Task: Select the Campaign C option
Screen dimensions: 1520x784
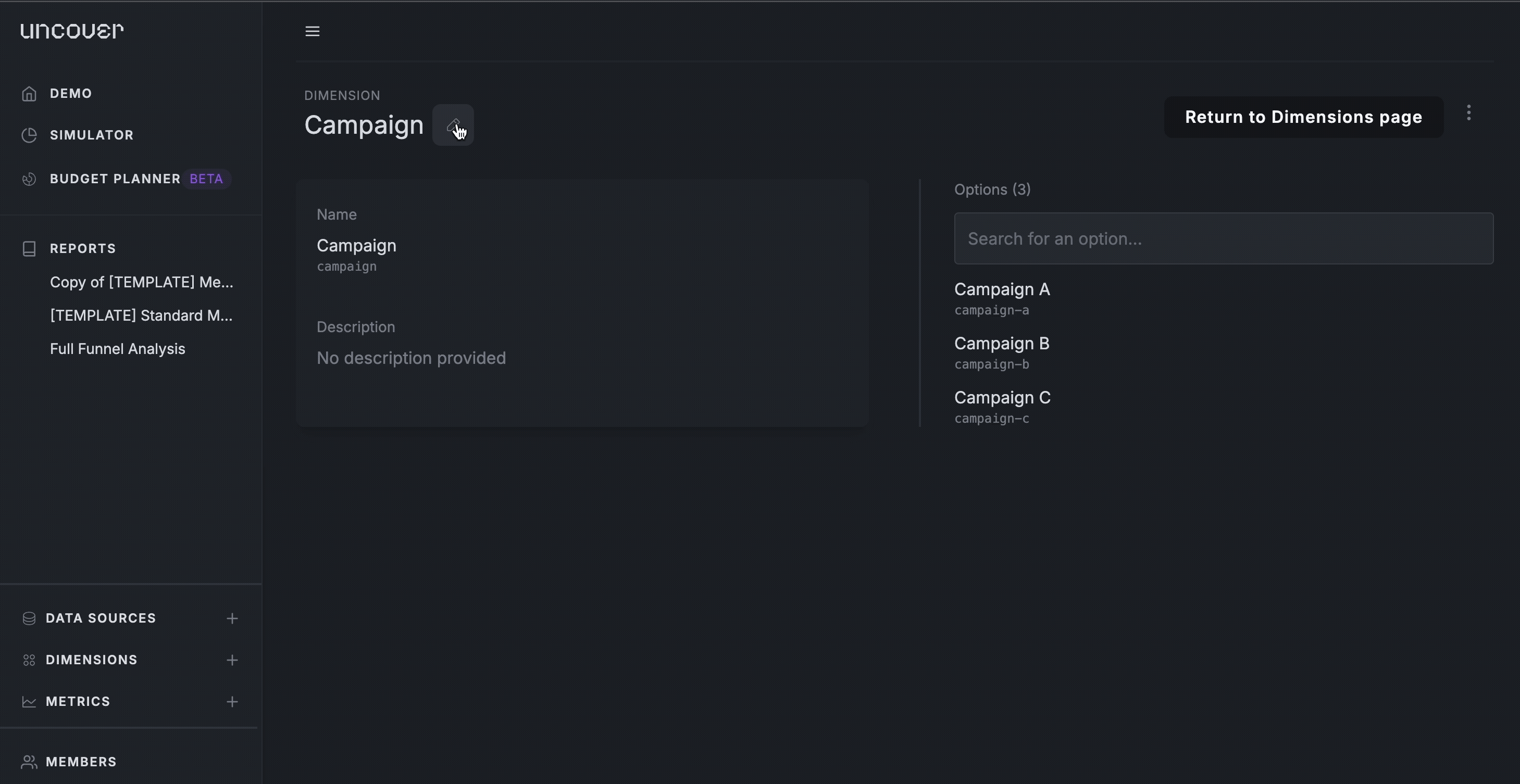Action: (1003, 407)
